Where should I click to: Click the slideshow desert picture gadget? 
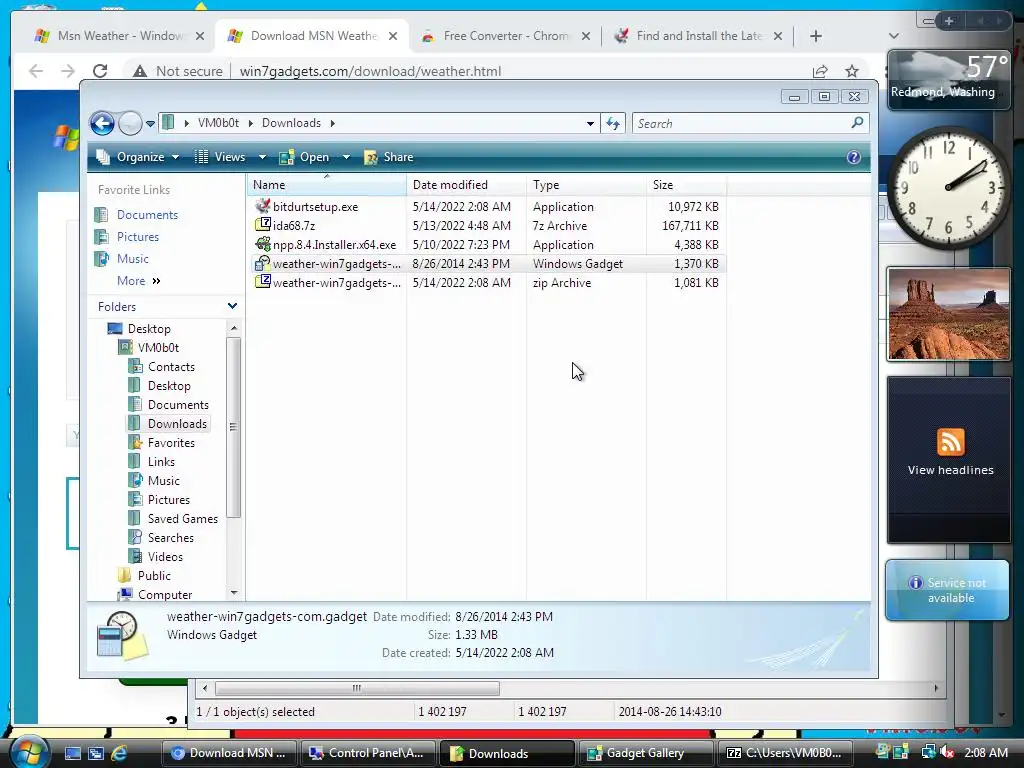(948, 314)
